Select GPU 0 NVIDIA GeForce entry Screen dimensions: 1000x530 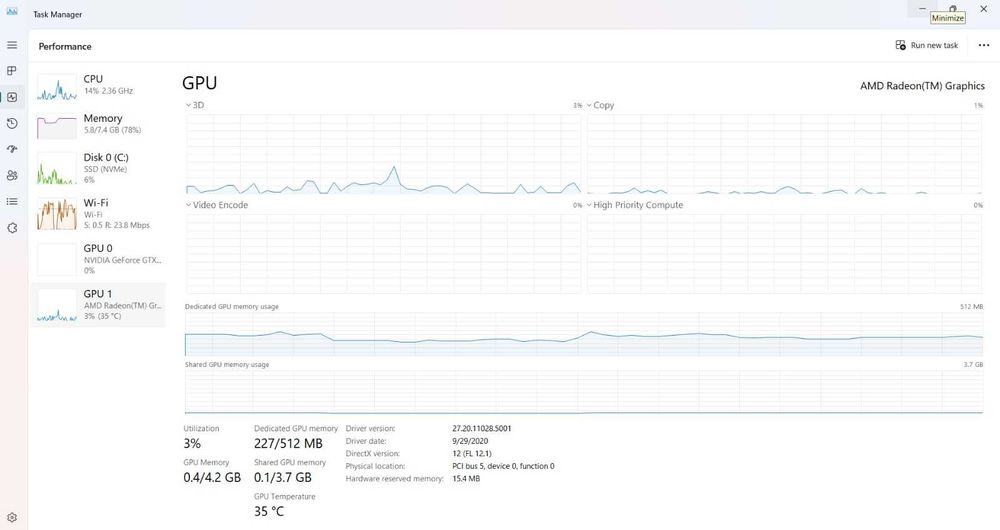point(98,260)
